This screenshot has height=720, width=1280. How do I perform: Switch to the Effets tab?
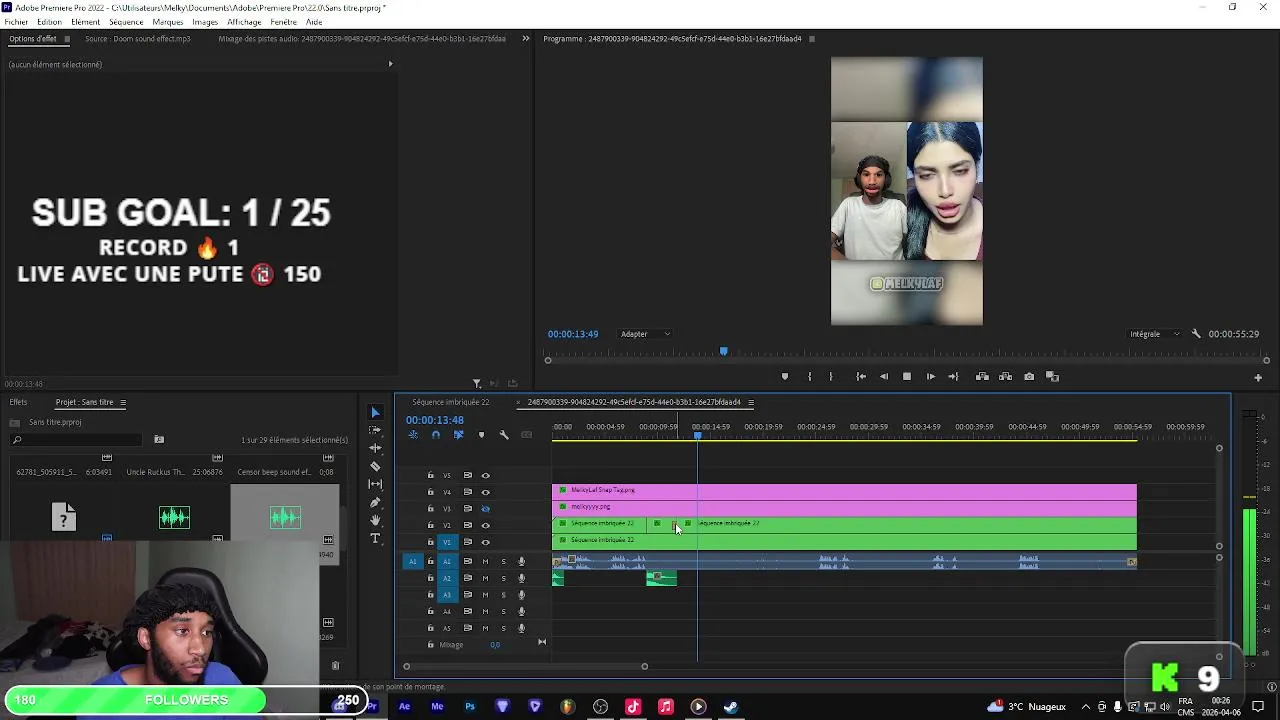(18, 402)
